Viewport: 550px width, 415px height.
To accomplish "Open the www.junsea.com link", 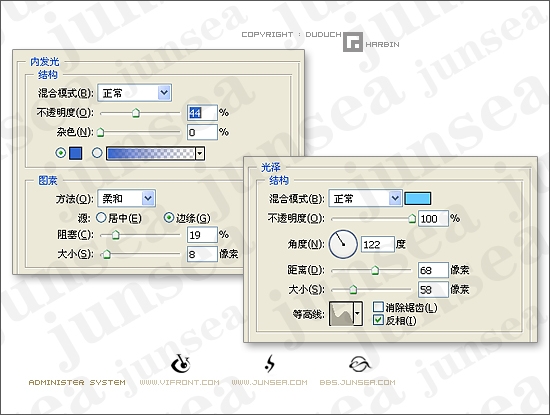I will point(269,382).
